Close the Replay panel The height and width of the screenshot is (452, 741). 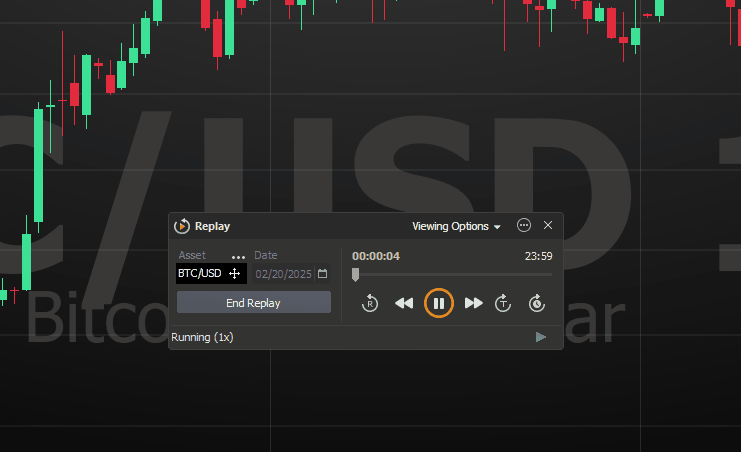pyautogui.click(x=548, y=226)
